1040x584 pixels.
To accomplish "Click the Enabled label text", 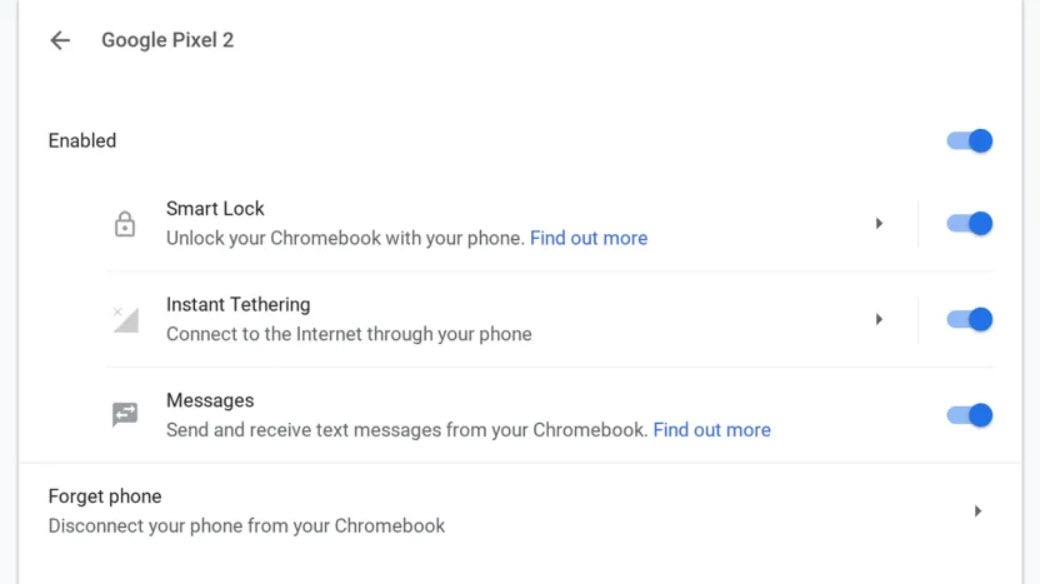I will (82, 141).
